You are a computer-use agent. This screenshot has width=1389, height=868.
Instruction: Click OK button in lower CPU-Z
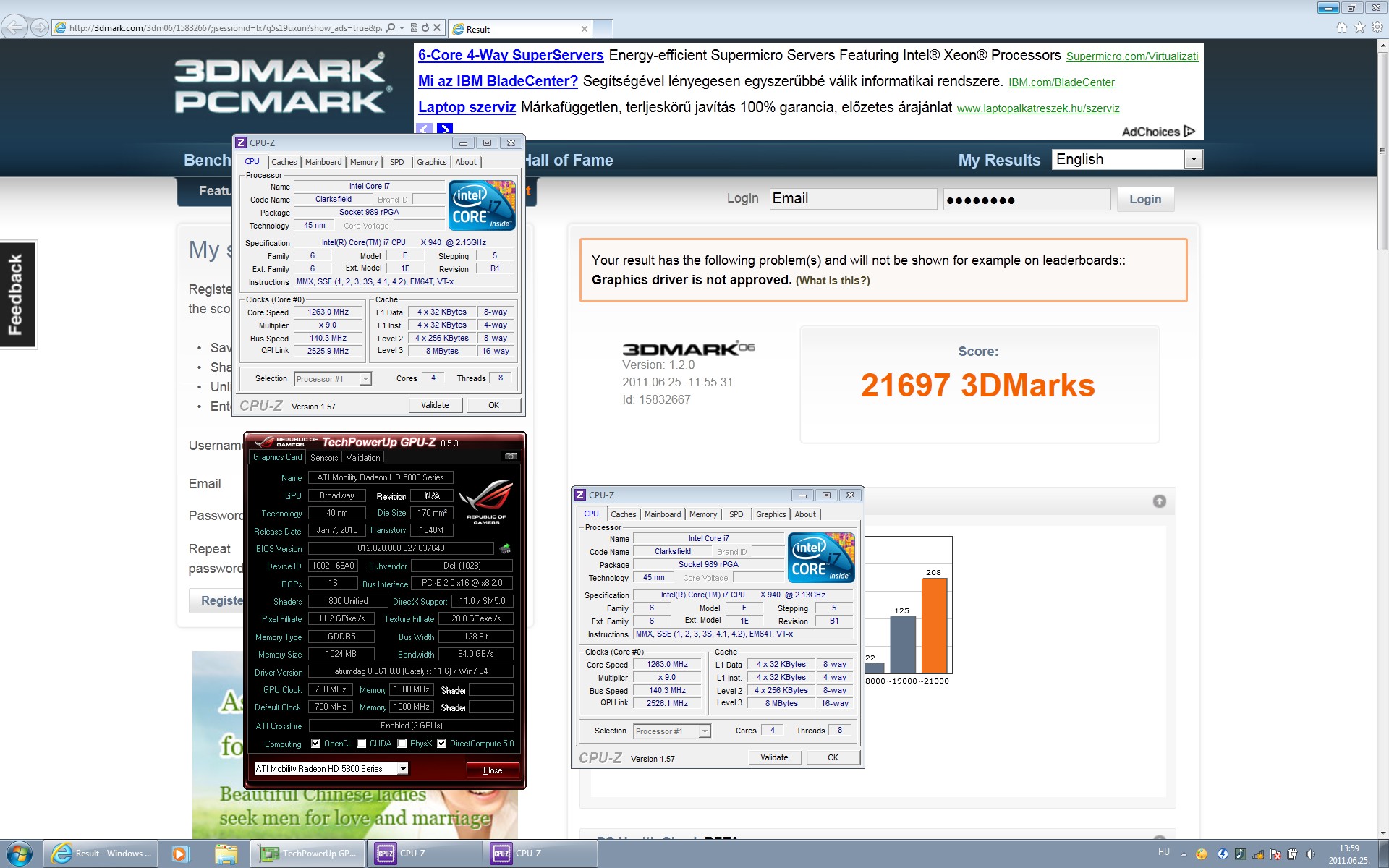pyautogui.click(x=833, y=757)
